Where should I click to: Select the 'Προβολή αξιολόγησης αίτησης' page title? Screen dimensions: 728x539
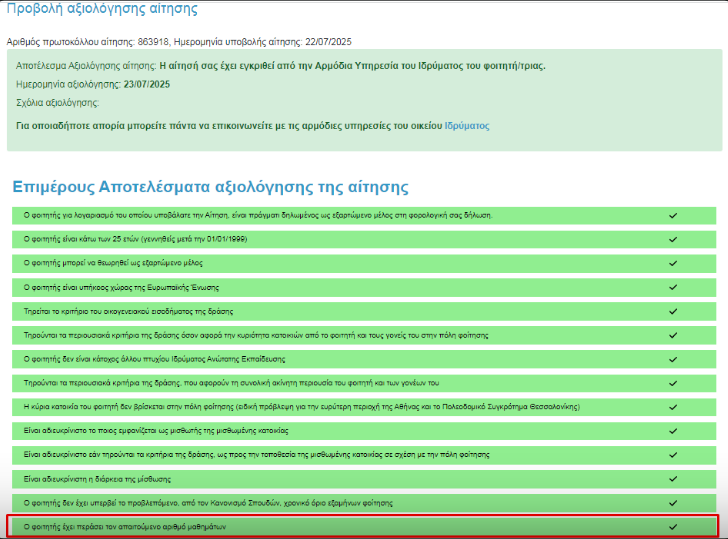point(103,10)
